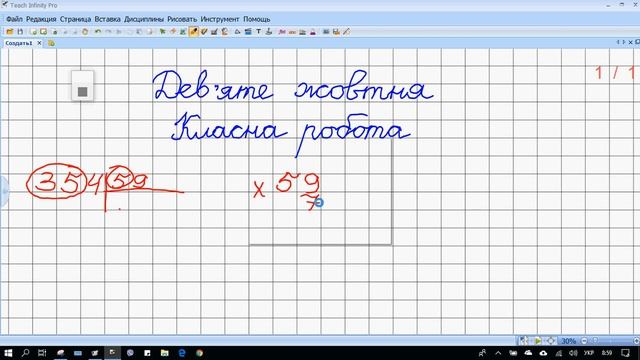
Task: Click the new page icon in toolbar
Action: click(x=33, y=31)
